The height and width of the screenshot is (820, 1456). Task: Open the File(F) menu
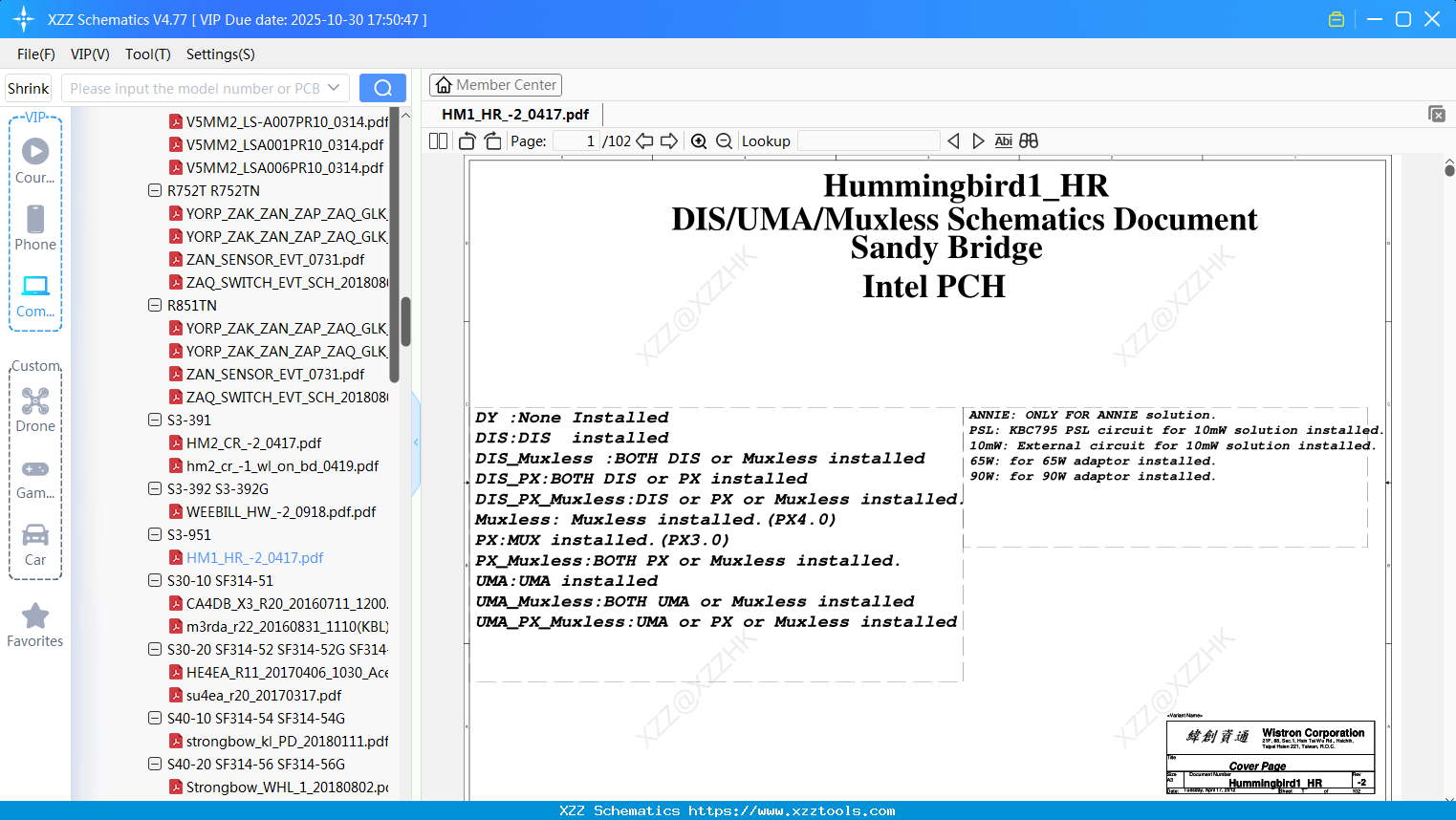36,54
